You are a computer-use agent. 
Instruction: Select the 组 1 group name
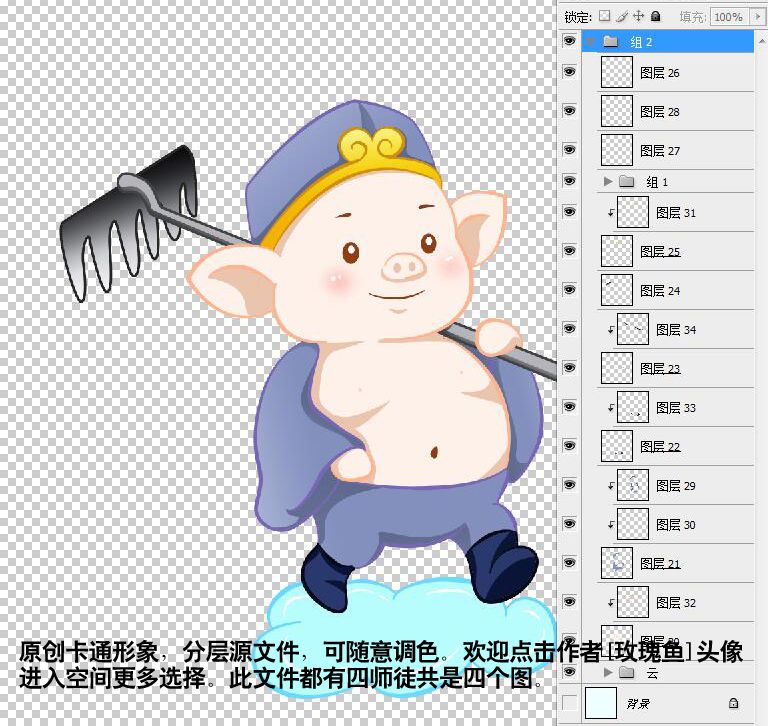657,182
